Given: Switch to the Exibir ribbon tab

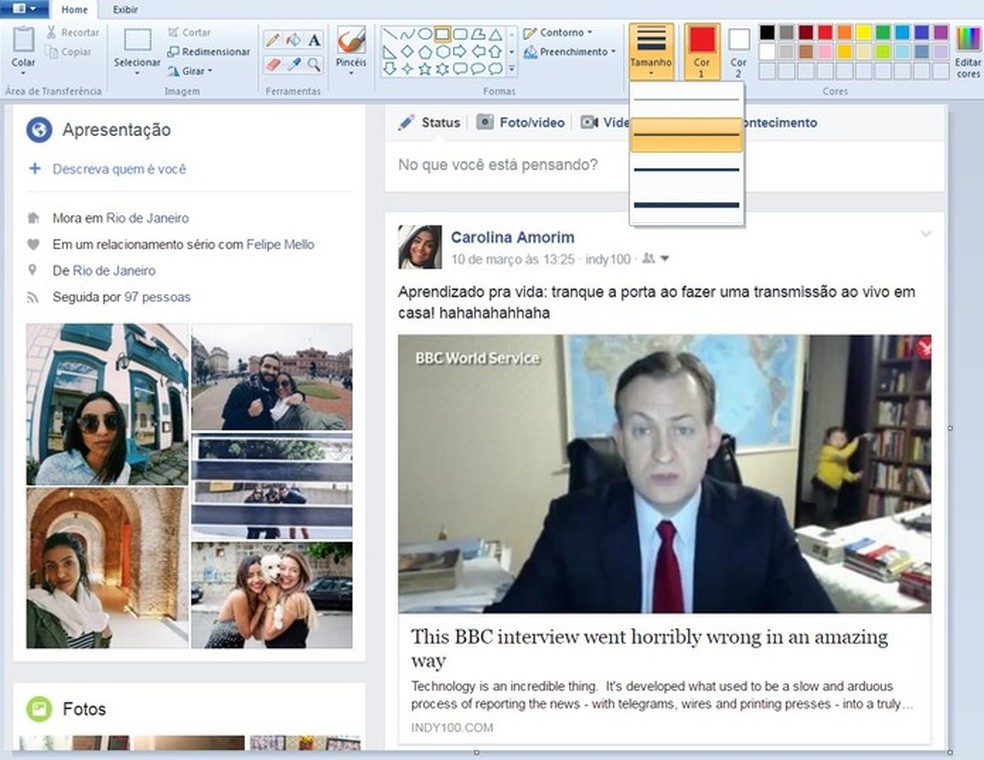Looking at the screenshot, I should click(126, 10).
